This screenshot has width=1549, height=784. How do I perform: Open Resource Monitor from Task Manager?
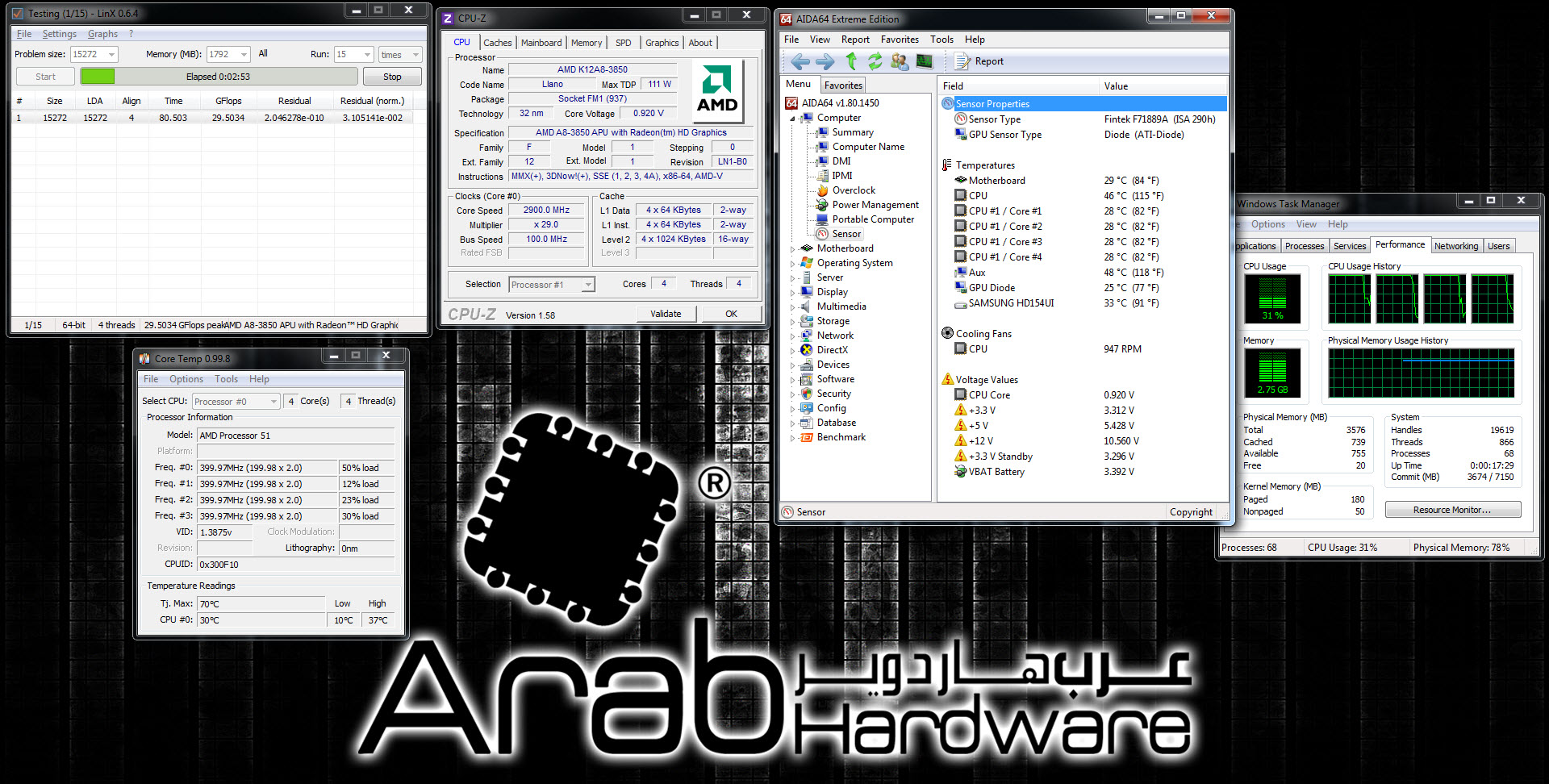coord(1452,510)
